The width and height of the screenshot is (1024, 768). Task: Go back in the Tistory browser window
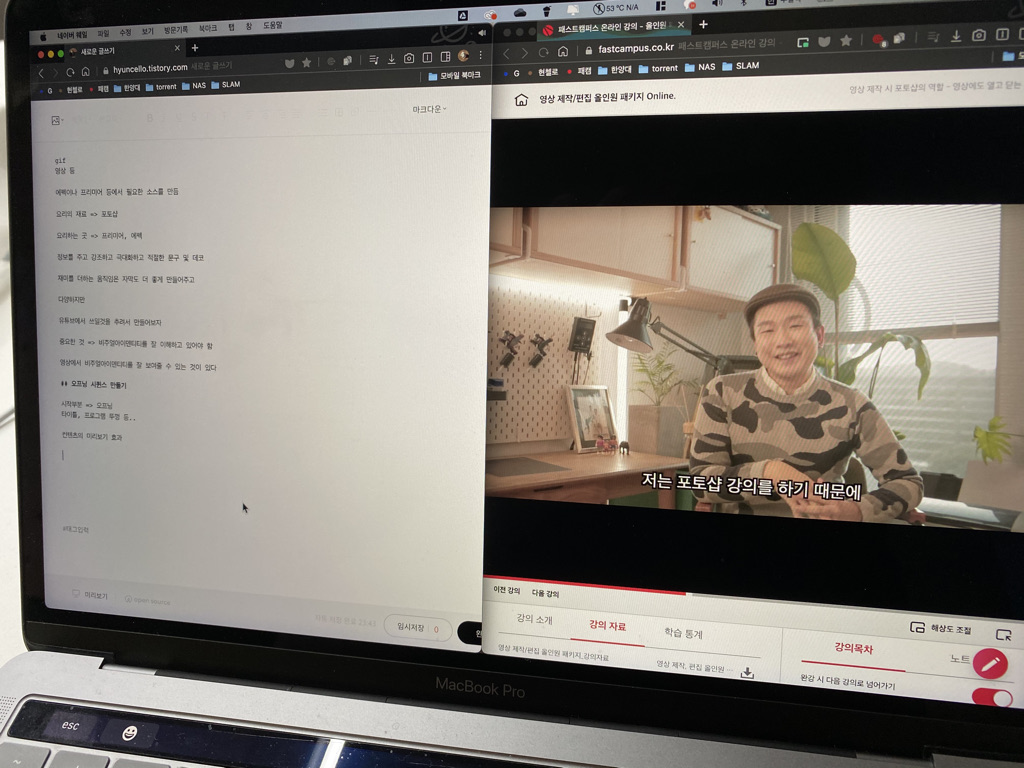click(42, 73)
